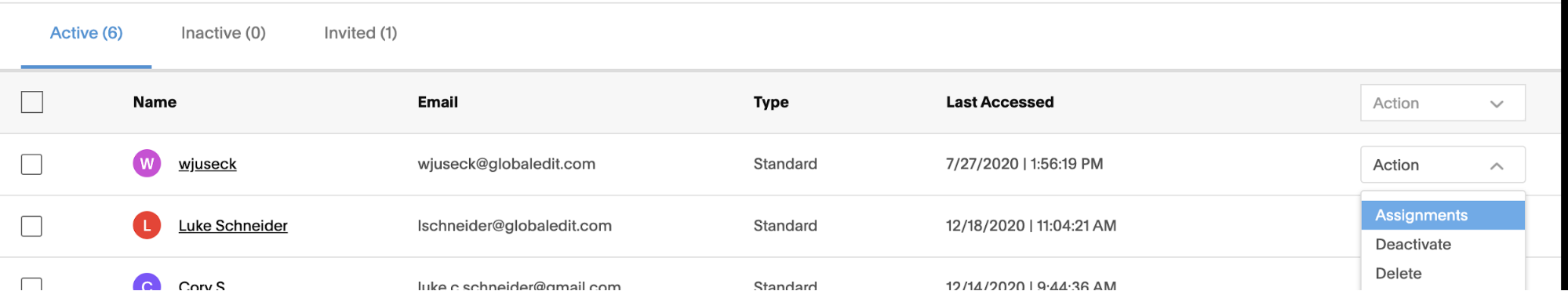Sort by the Last Accessed column header
The height and width of the screenshot is (291, 1568).
point(999,102)
